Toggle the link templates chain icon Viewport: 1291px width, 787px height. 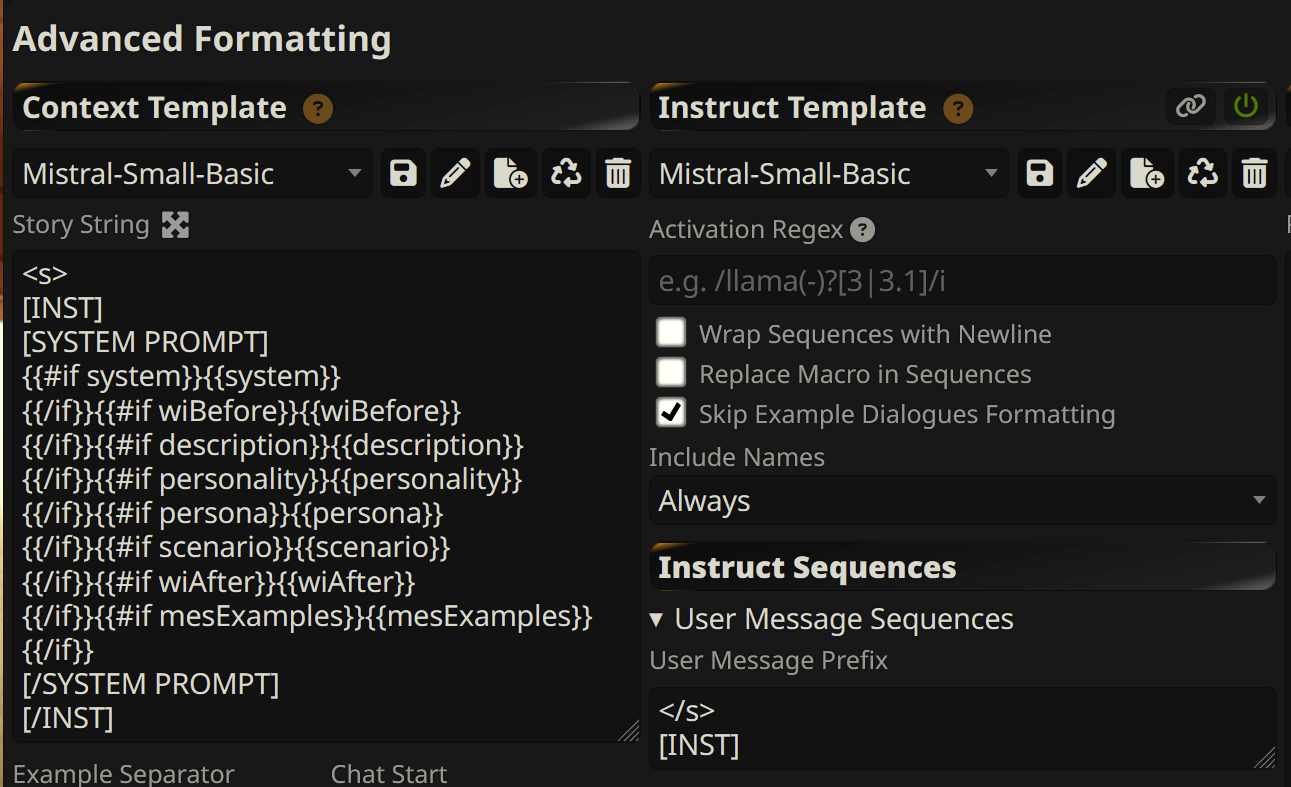point(1191,106)
